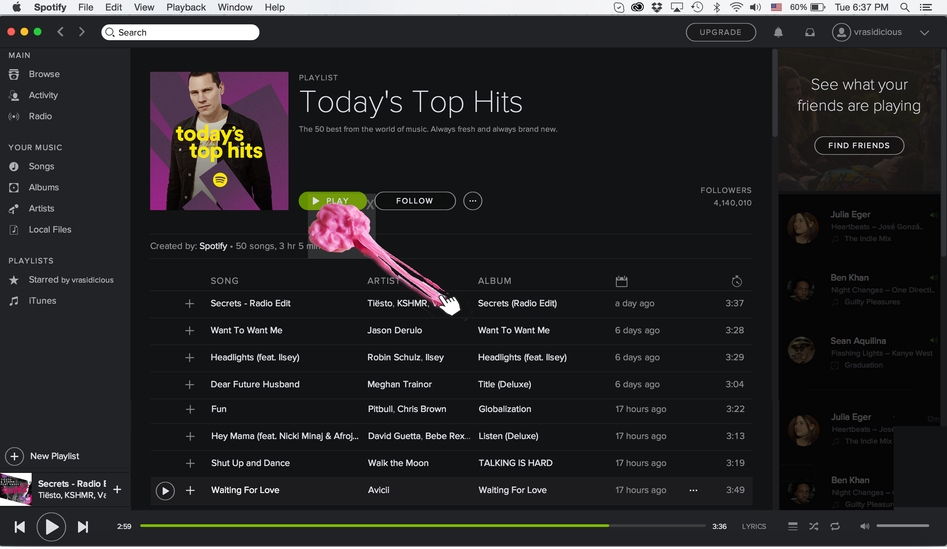This screenshot has height=549, width=947.
Task: Add Fun to library with plus icon
Action: (x=190, y=409)
